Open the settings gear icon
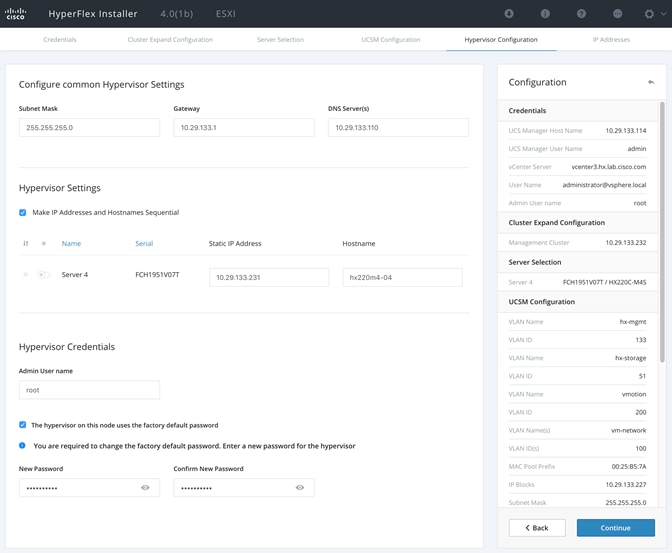This screenshot has height=553, width=672. point(649,14)
